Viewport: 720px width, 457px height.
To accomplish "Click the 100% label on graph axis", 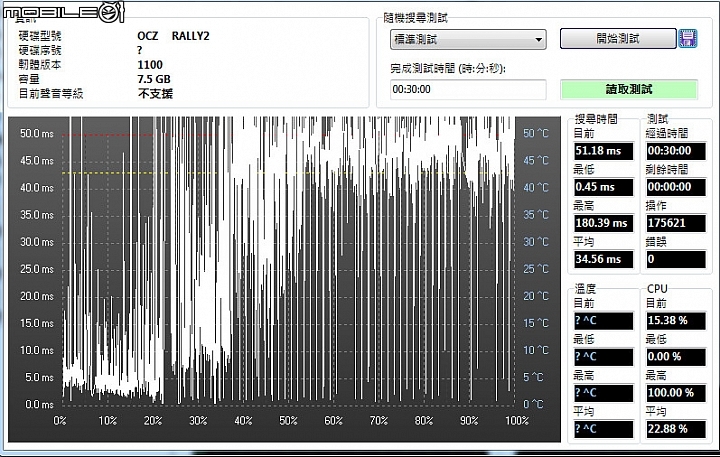I will point(517,421).
